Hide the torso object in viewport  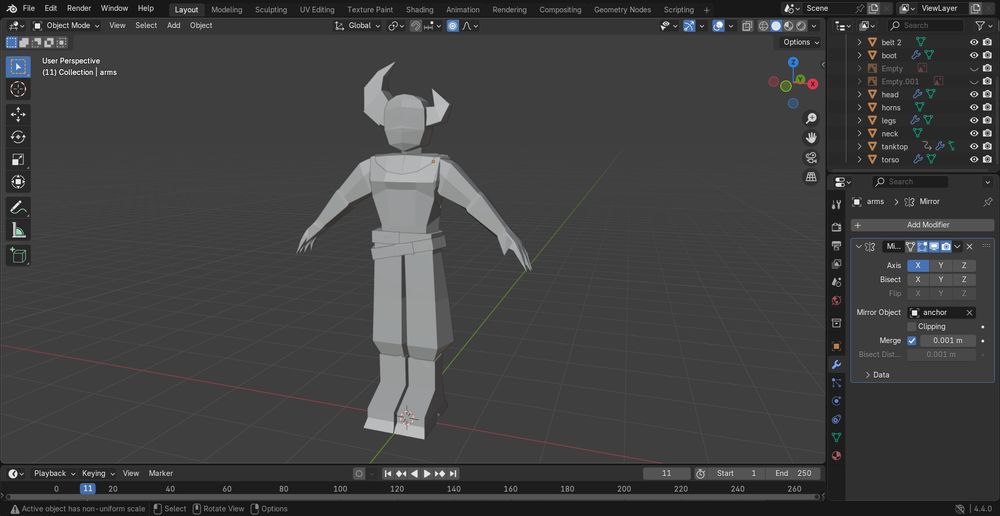point(974,159)
